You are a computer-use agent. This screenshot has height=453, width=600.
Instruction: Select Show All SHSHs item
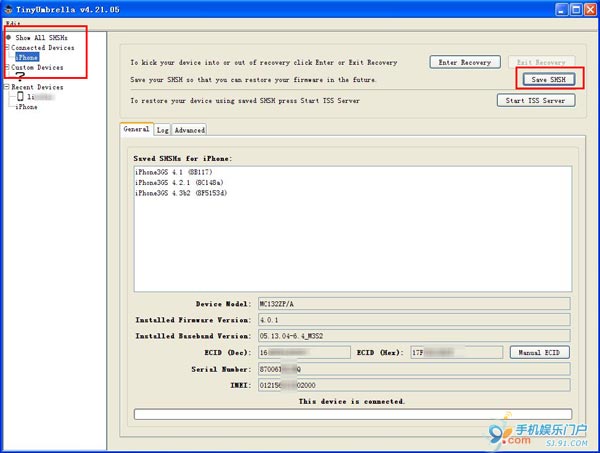point(41,37)
